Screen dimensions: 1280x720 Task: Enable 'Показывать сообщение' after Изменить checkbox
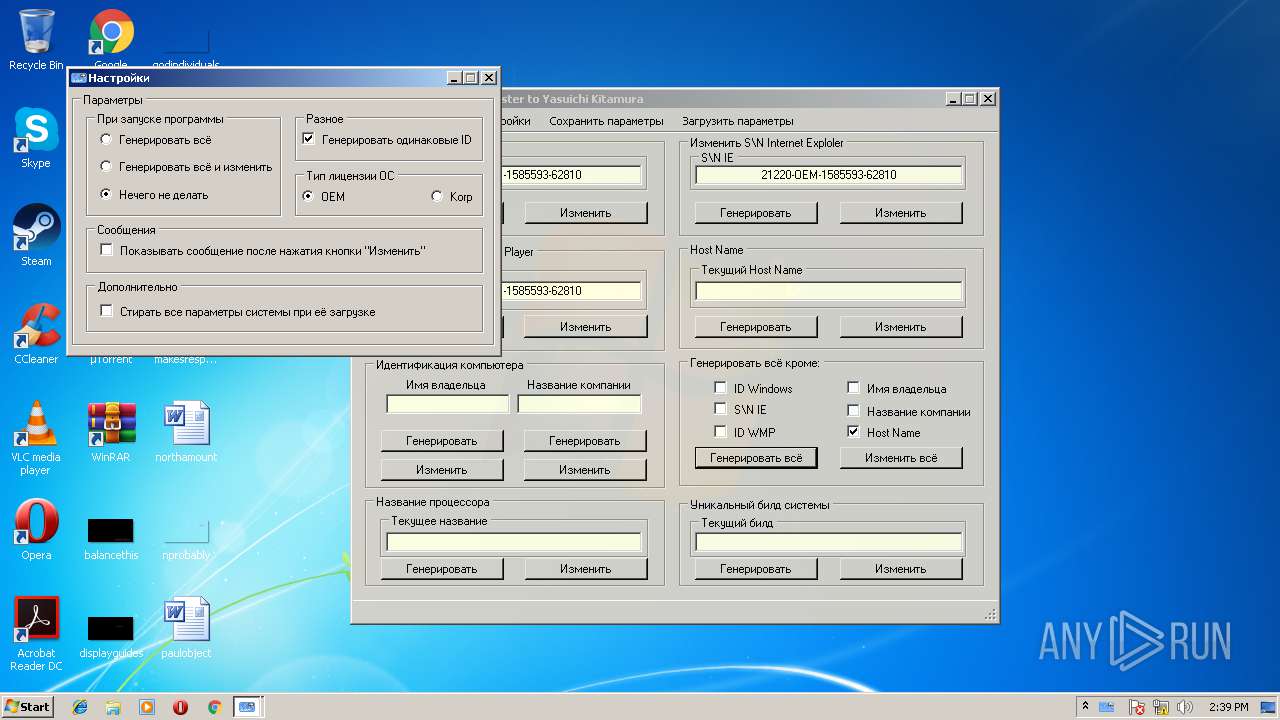click(x=107, y=250)
